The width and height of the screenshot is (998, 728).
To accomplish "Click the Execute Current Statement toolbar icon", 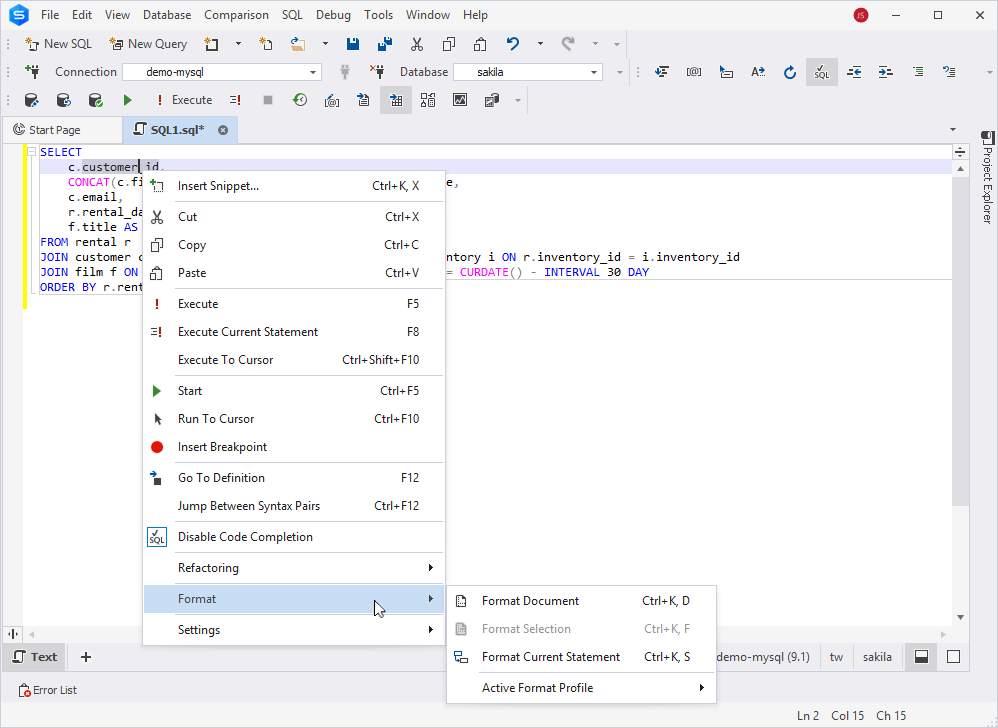I will pos(235,100).
